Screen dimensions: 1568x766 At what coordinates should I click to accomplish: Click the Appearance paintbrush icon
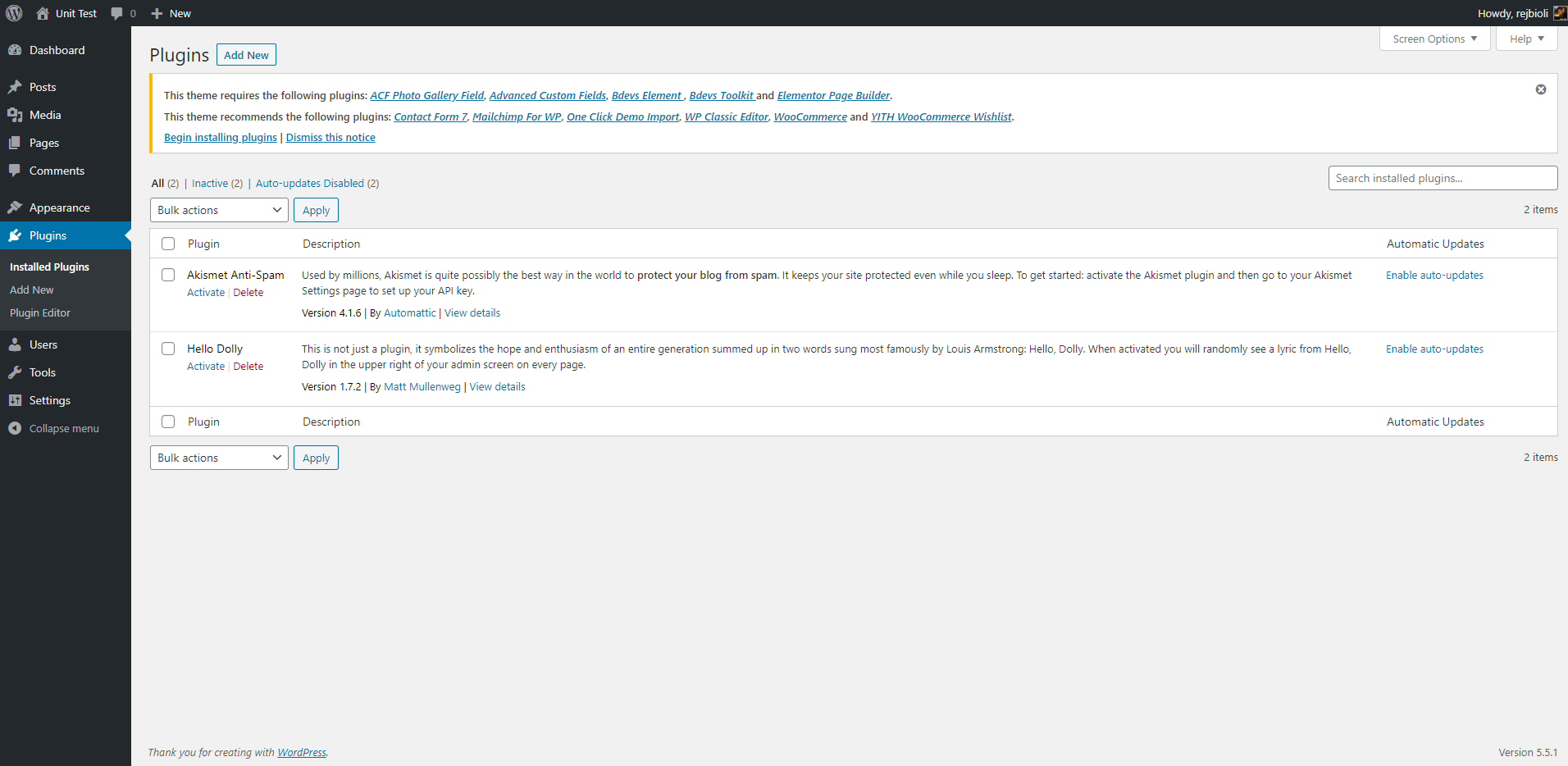[x=15, y=207]
